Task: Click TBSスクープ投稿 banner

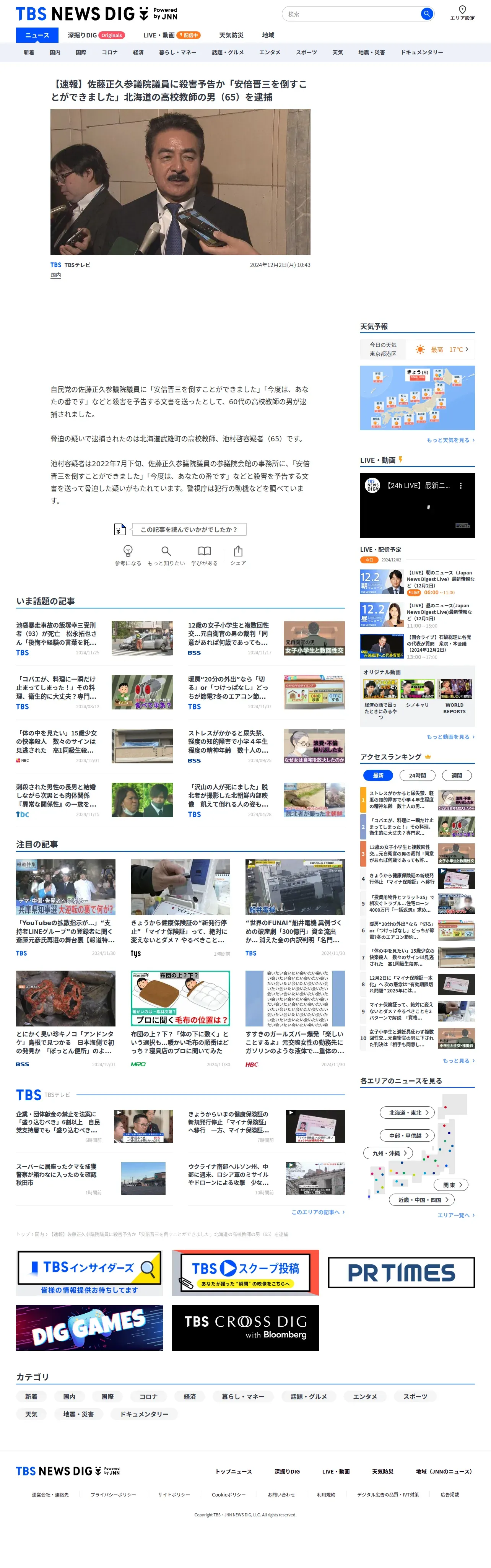Action: click(245, 1272)
